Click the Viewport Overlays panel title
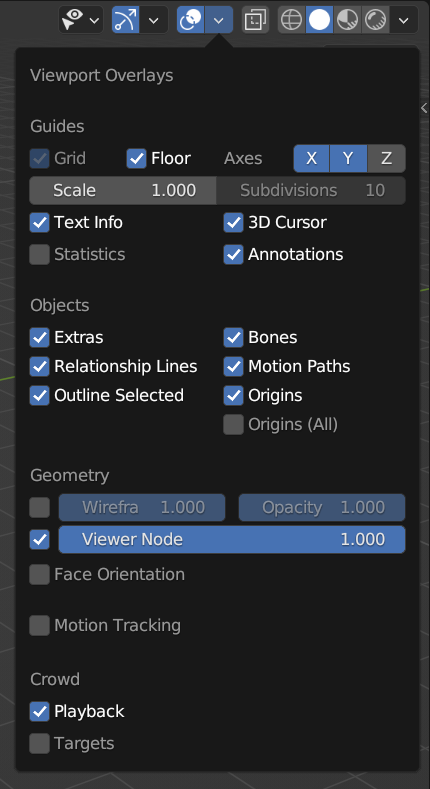 point(102,76)
